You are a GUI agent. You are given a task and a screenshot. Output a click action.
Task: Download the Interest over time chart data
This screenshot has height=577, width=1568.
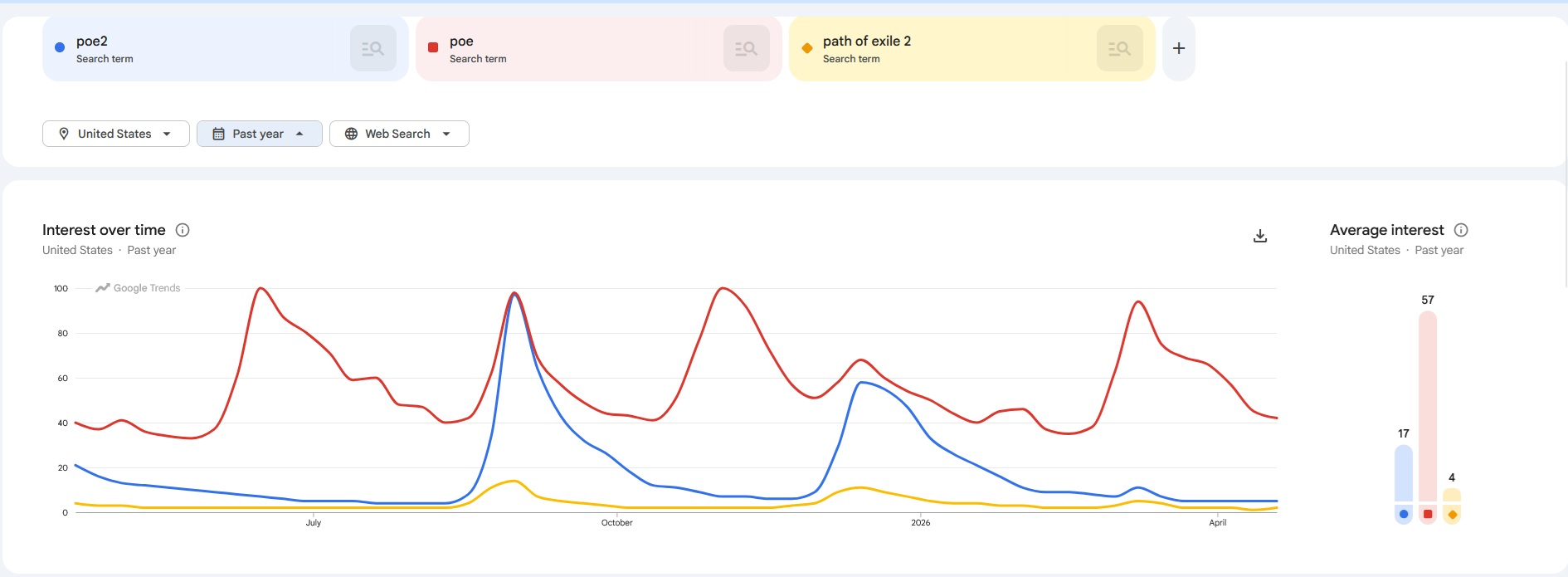[1259, 236]
